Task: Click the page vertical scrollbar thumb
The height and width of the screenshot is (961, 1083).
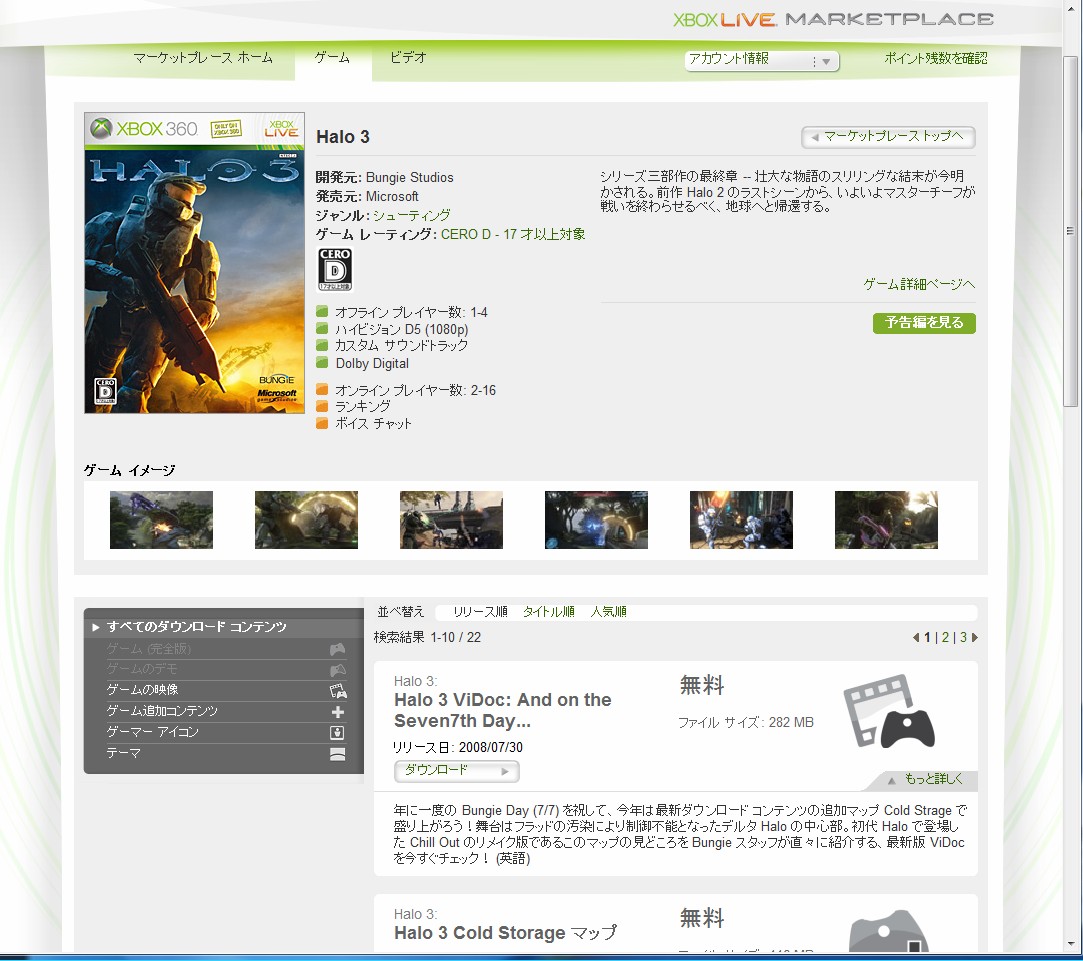Action: point(1071,231)
